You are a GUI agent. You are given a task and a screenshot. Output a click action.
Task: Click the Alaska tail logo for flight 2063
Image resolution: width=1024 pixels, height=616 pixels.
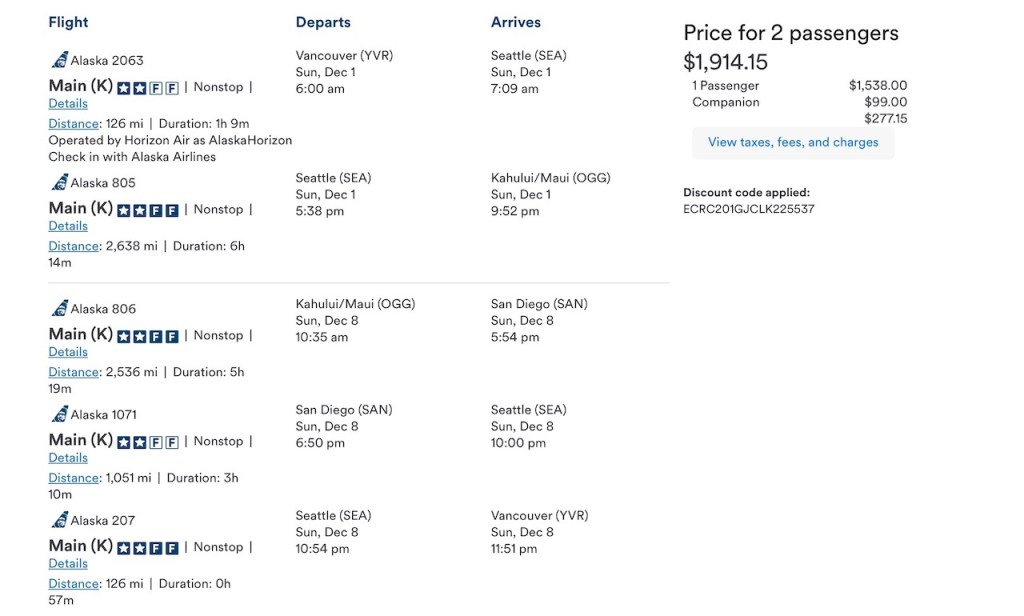click(x=59, y=60)
